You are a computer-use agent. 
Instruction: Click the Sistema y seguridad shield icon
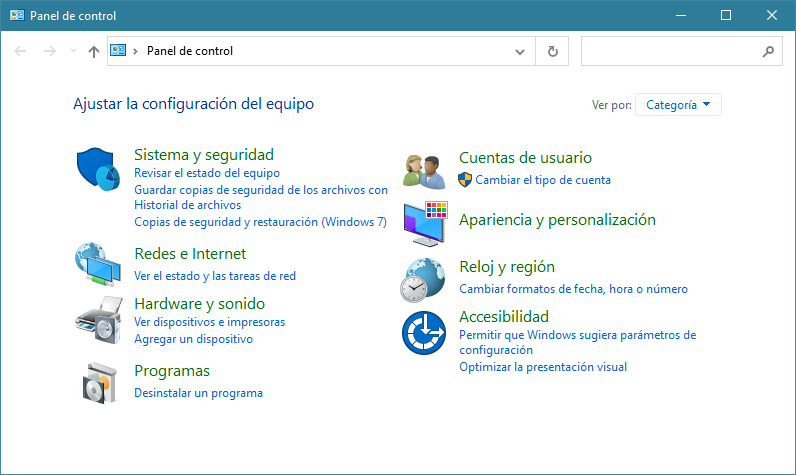pos(99,168)
